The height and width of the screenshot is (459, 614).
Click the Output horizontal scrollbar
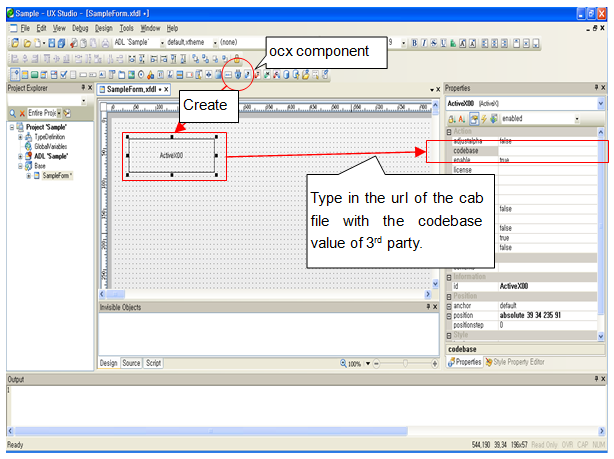point(211,431)
